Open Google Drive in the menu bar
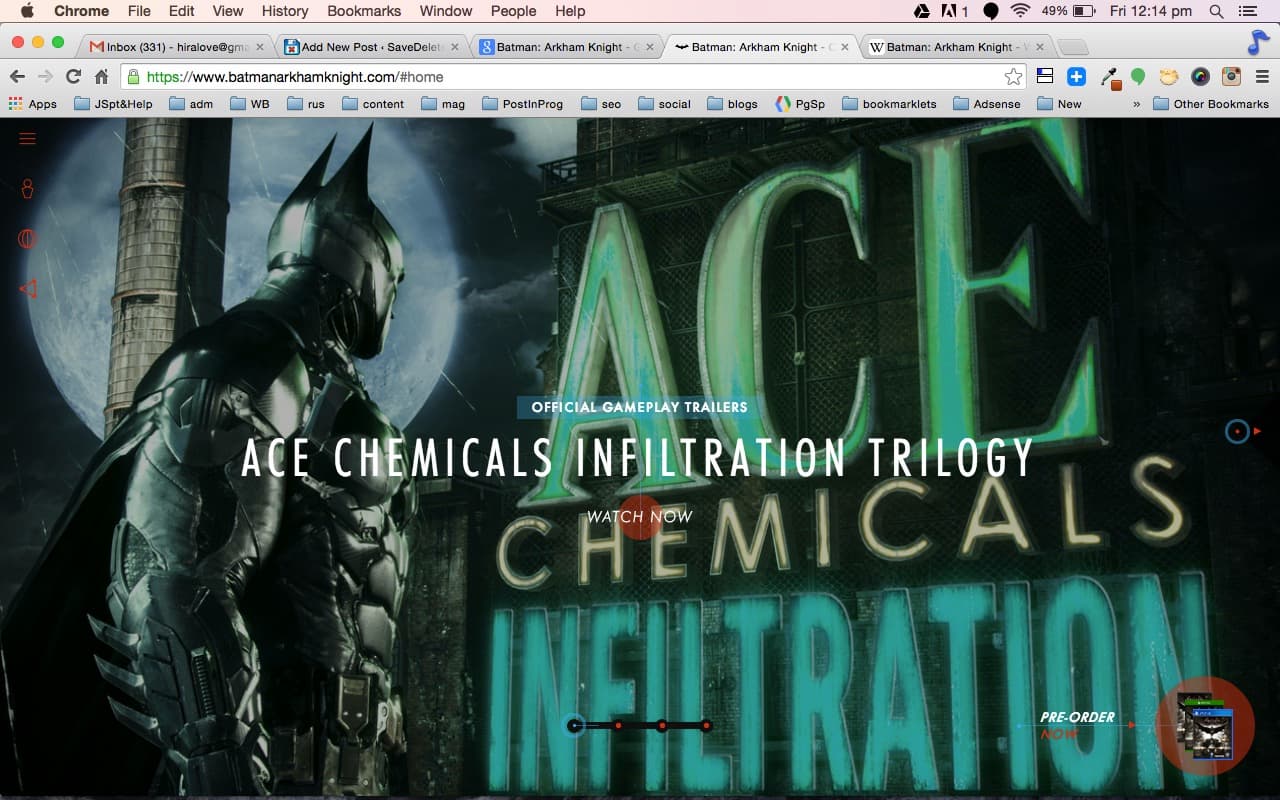This screenshot has height=800, width=1280. [x=921, y=11]
